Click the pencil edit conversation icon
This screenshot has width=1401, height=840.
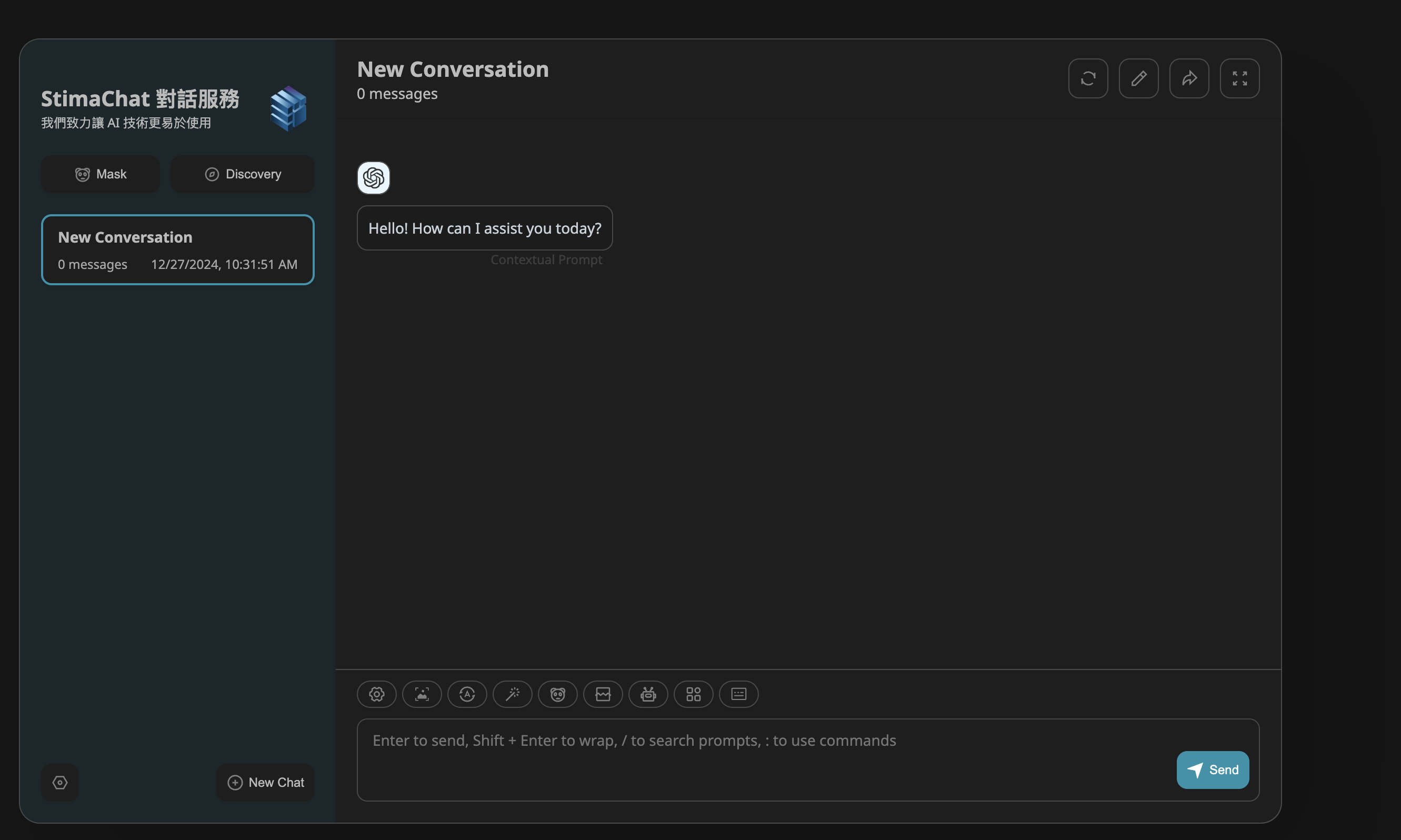pos(1138,78)
